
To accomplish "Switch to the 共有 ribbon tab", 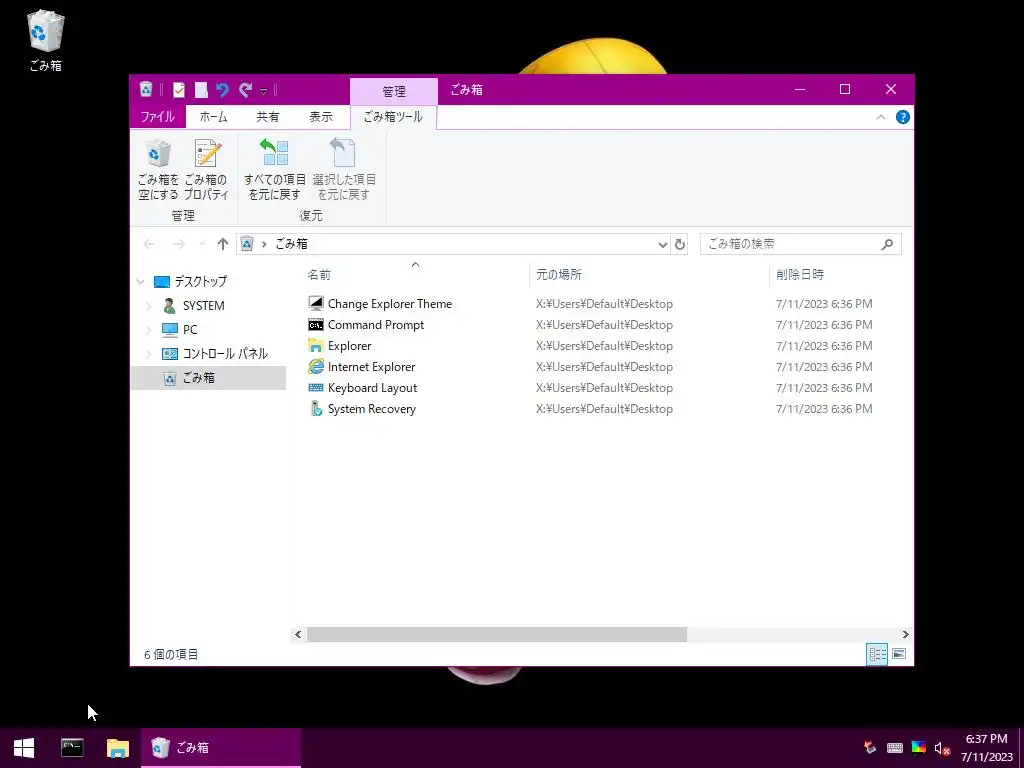I will [x=268, y=117].
